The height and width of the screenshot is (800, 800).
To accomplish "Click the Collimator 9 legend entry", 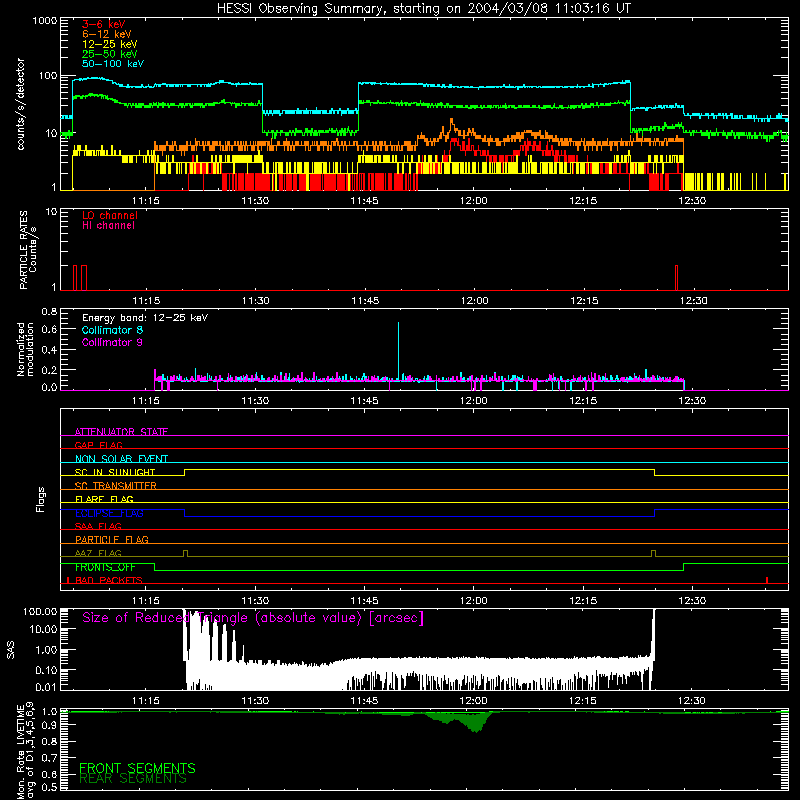I will (x=112, y=342).
